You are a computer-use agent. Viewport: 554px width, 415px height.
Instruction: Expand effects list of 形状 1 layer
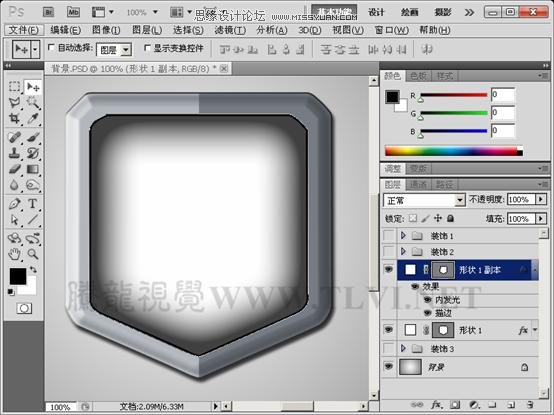(535, 330)
